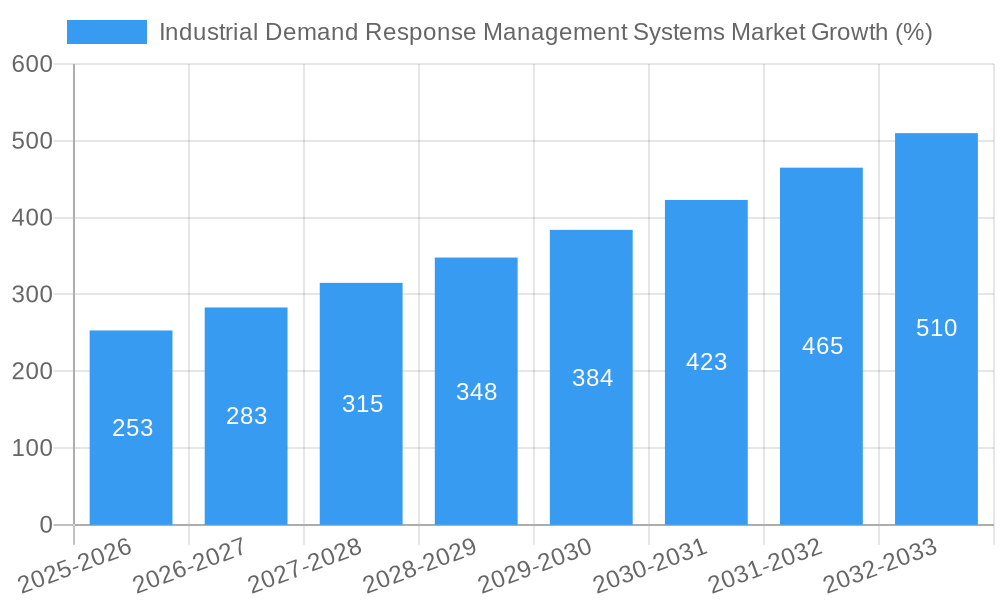Click the 600 y-axis value
The height and width of the screenshot is (600, 1000).
[x=33, y=64]
